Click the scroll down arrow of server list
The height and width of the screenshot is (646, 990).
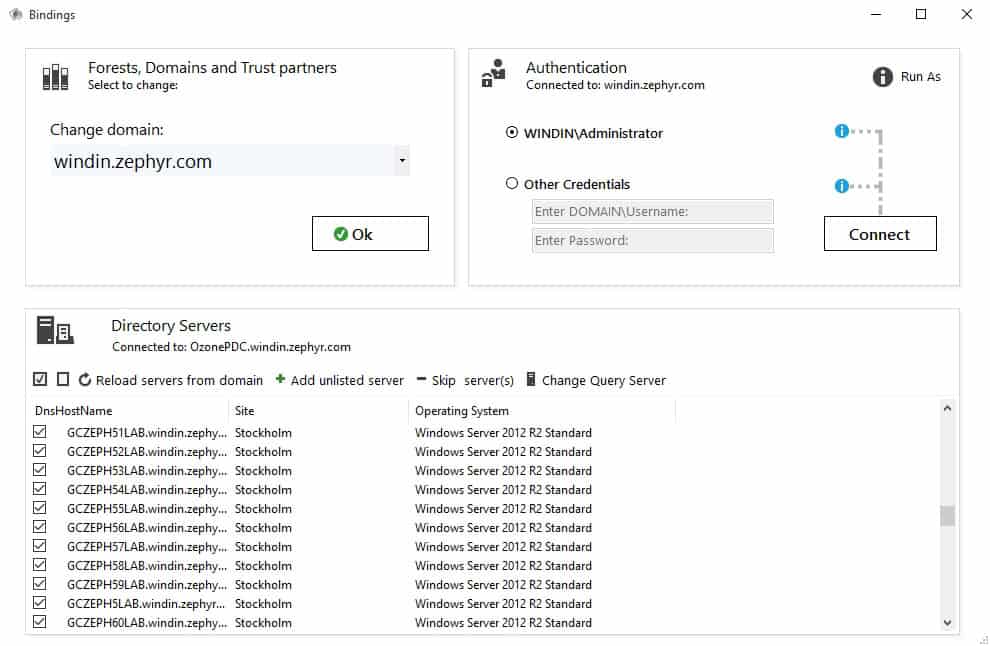947,623
